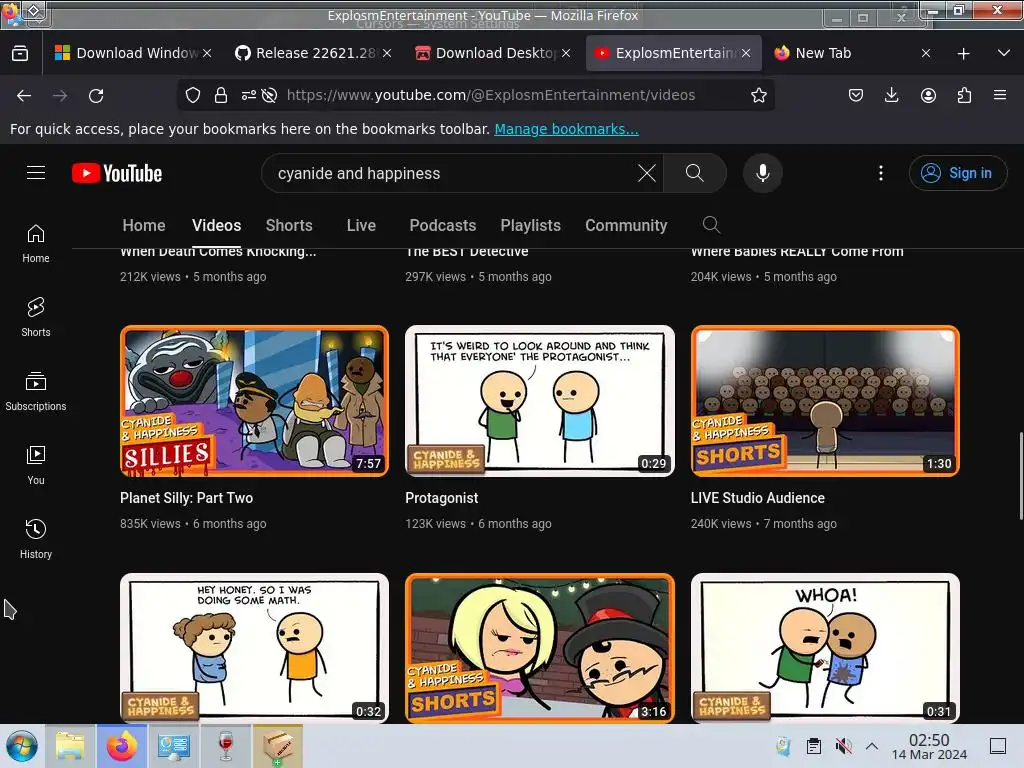Search within the channel using the magnifier
Viewport: 1024px width, 768px height.
click(x=711, y=225)
